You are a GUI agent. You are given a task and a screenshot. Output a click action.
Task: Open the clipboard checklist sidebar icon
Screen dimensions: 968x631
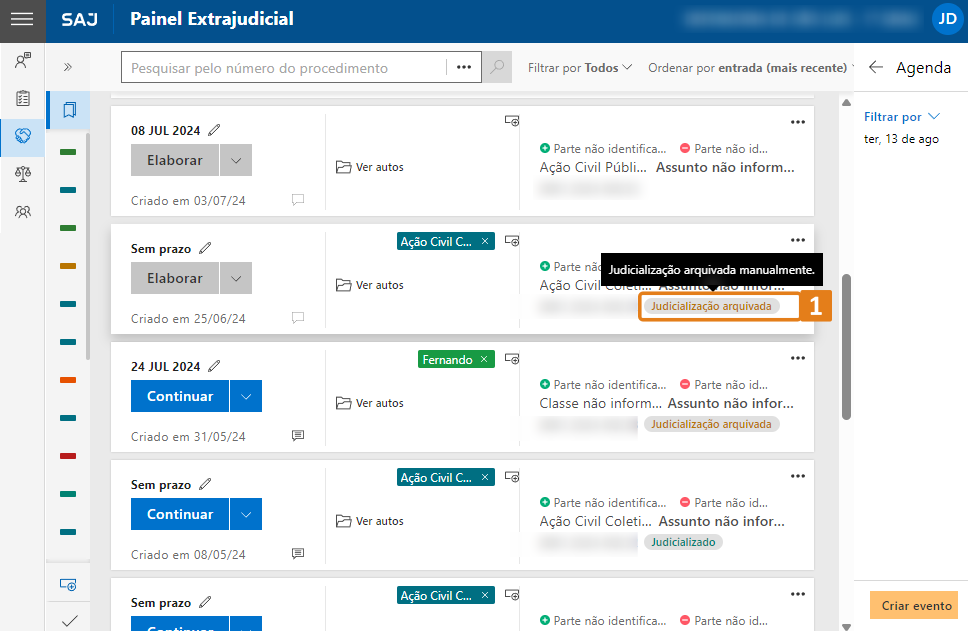[x=23, y=98]
